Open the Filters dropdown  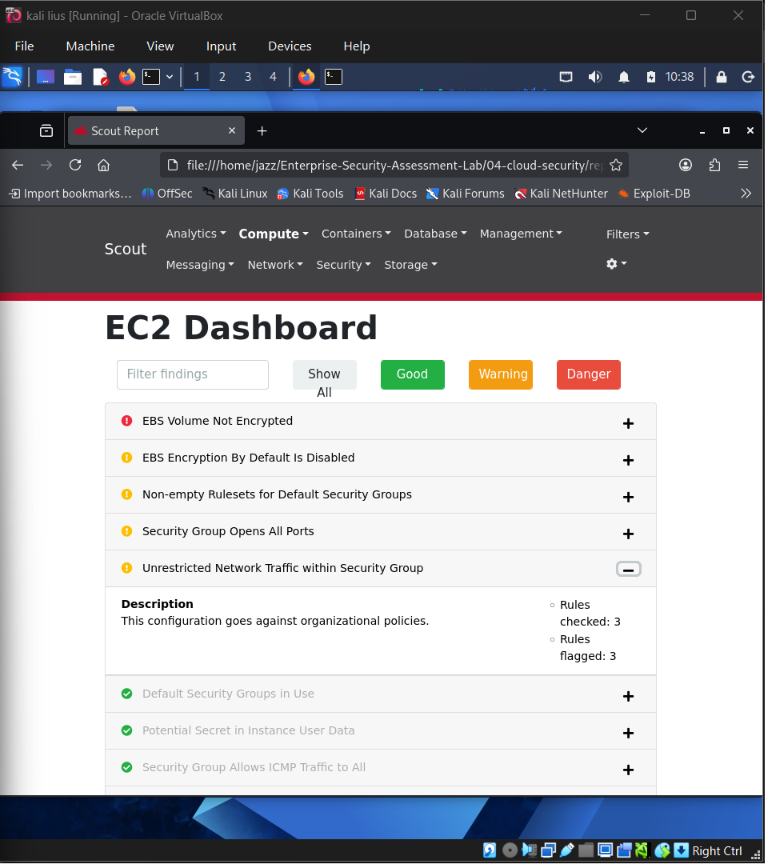pyautogui.click(x=628, y=234)
